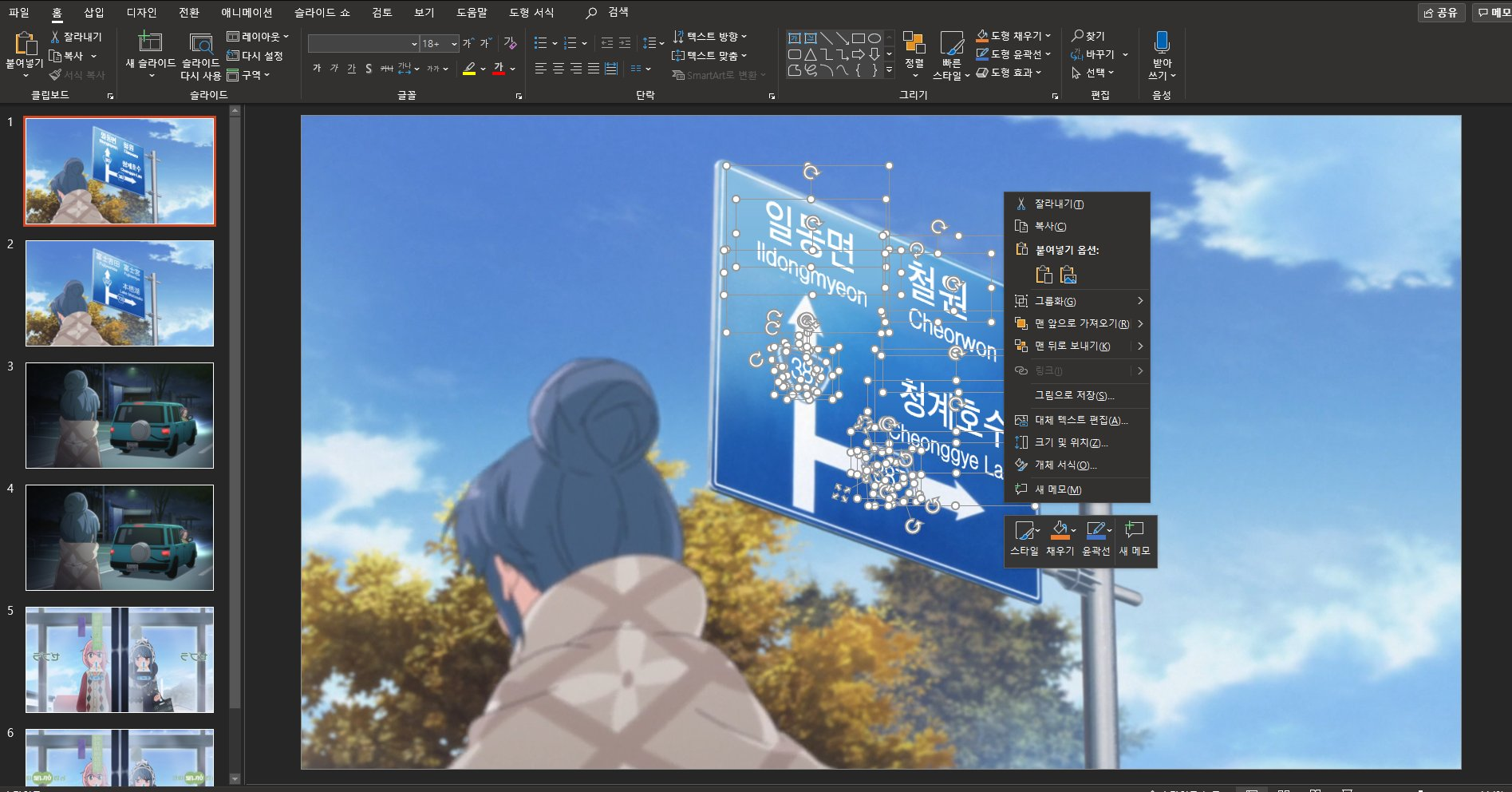Viewport: 1512px width, 792px height.
Task: Toggle bold (가) formatting
Action: (x=317, y=69)
